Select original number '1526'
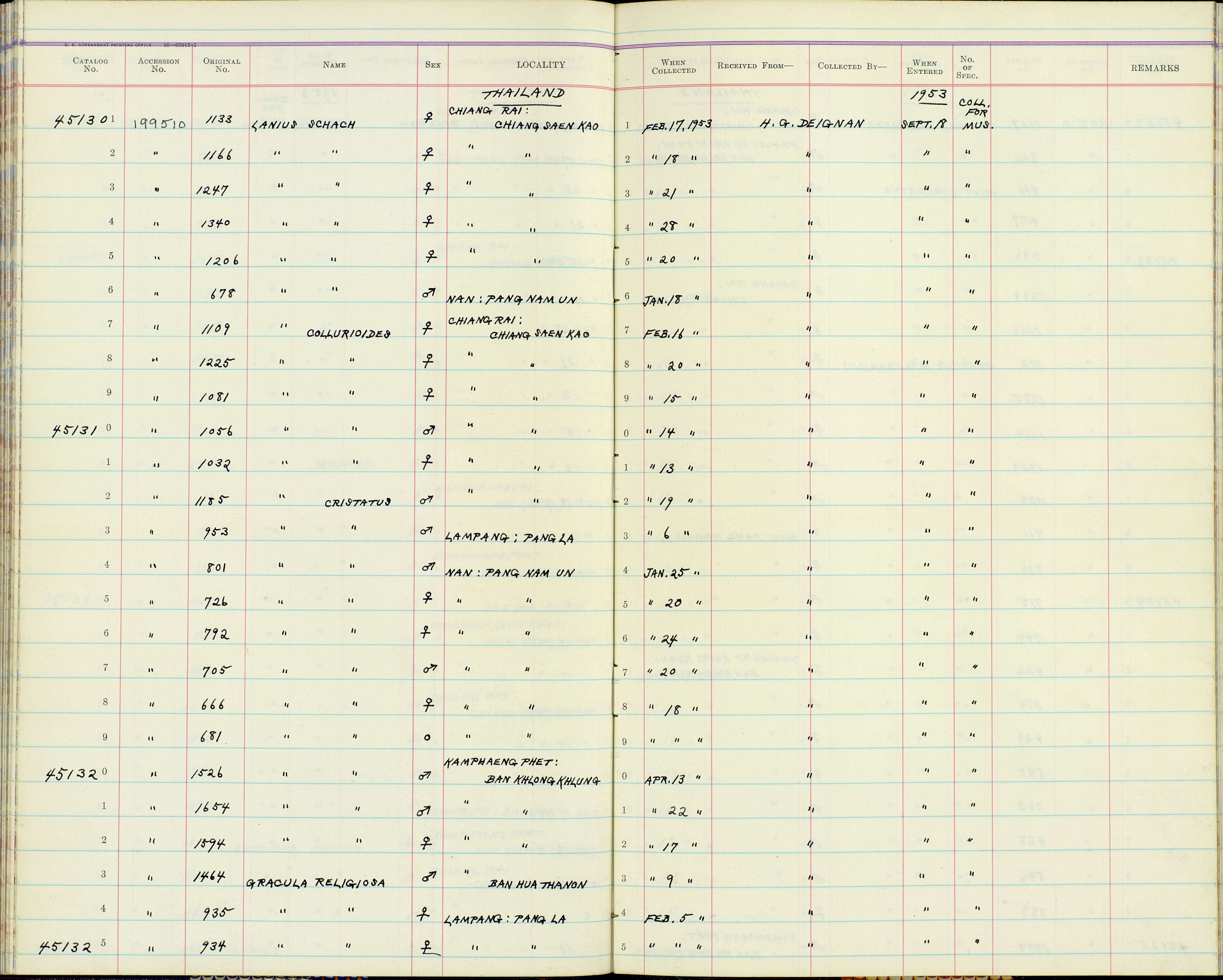Screen dimensions: 1223x980 pyautogui.click(x=208, y=773)
